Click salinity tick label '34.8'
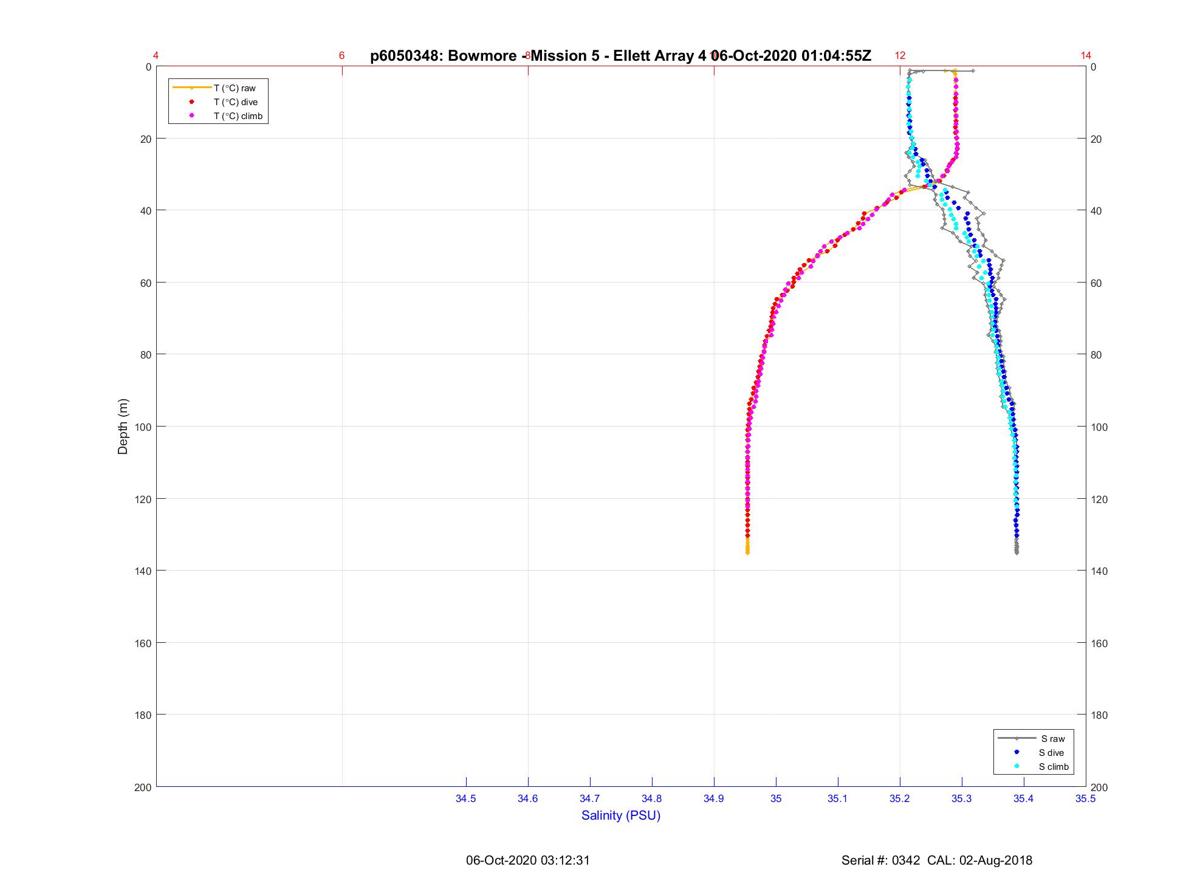 (652, 799)
